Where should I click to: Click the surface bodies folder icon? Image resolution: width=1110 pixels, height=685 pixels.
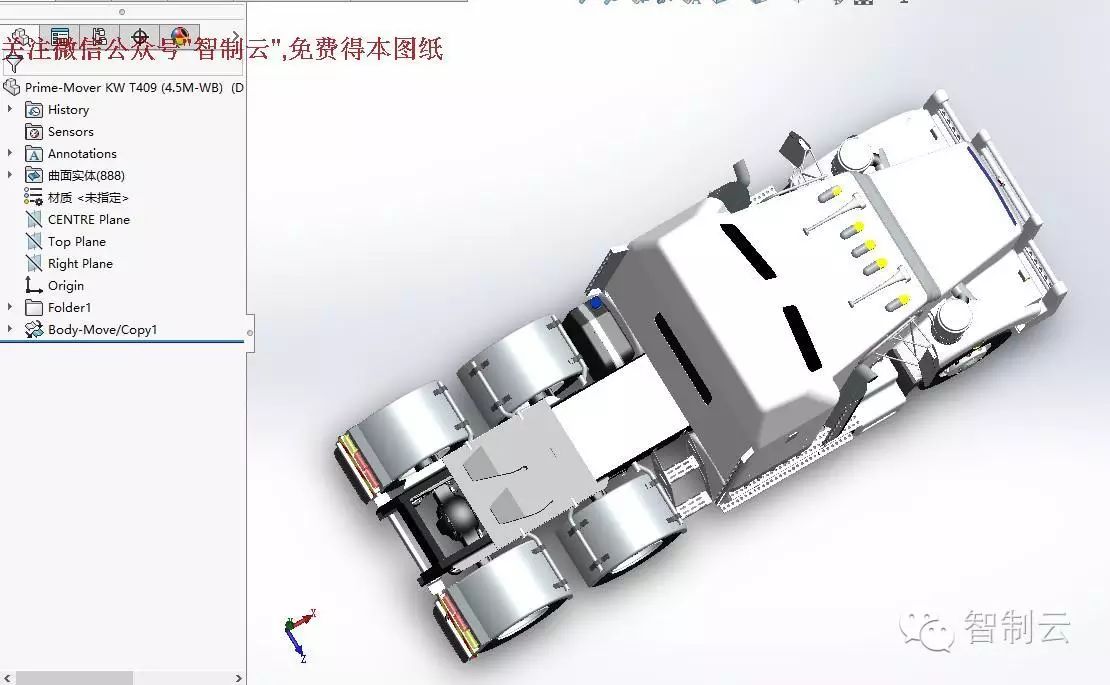[33, 175]
